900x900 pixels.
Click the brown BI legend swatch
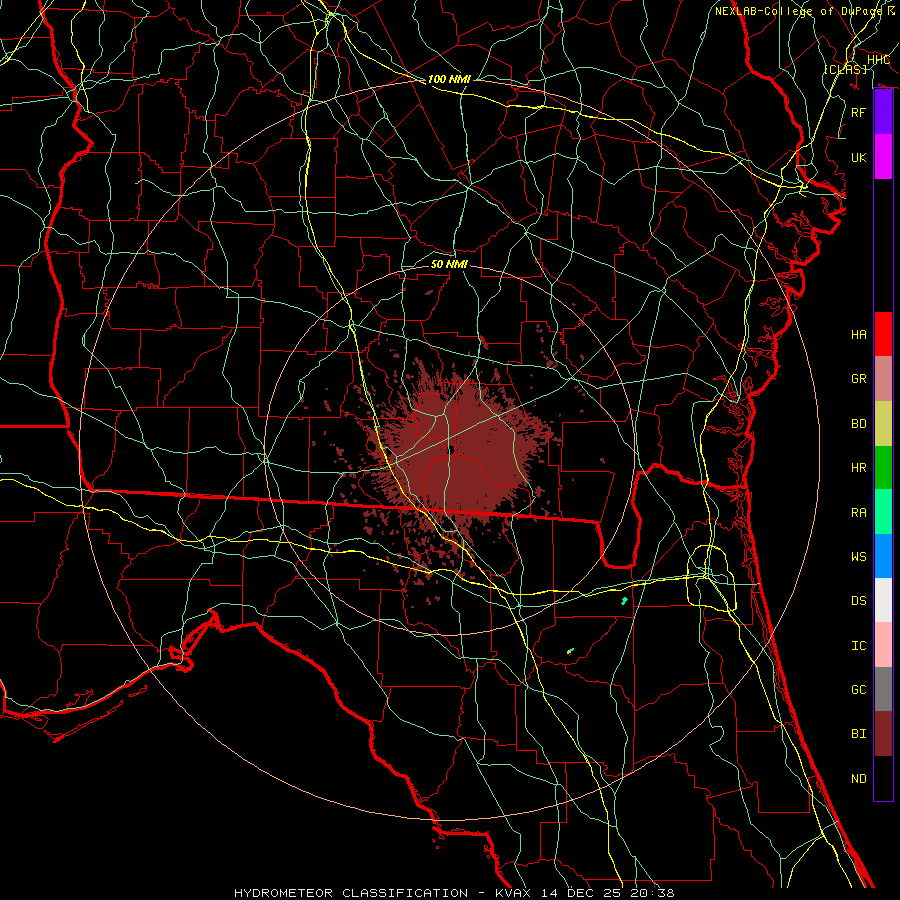[883, 734]
